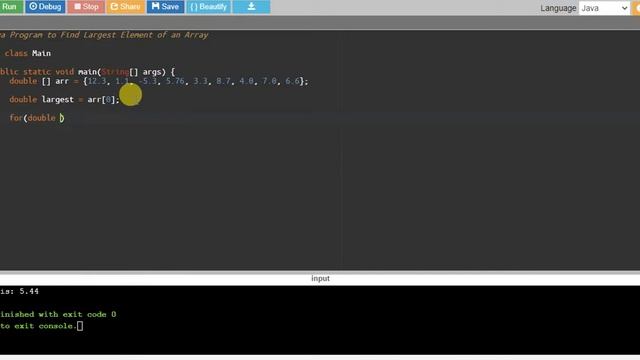Screen dimensions: 640x360
Task: Click the value 3.3 in array
Action: 200,81
